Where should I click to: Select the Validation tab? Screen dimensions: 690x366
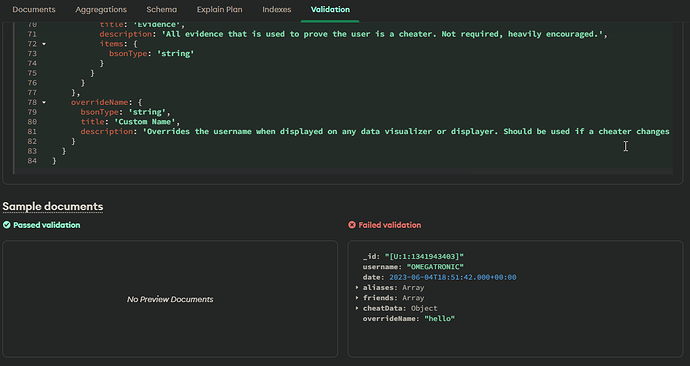click(x=330, y=9)
